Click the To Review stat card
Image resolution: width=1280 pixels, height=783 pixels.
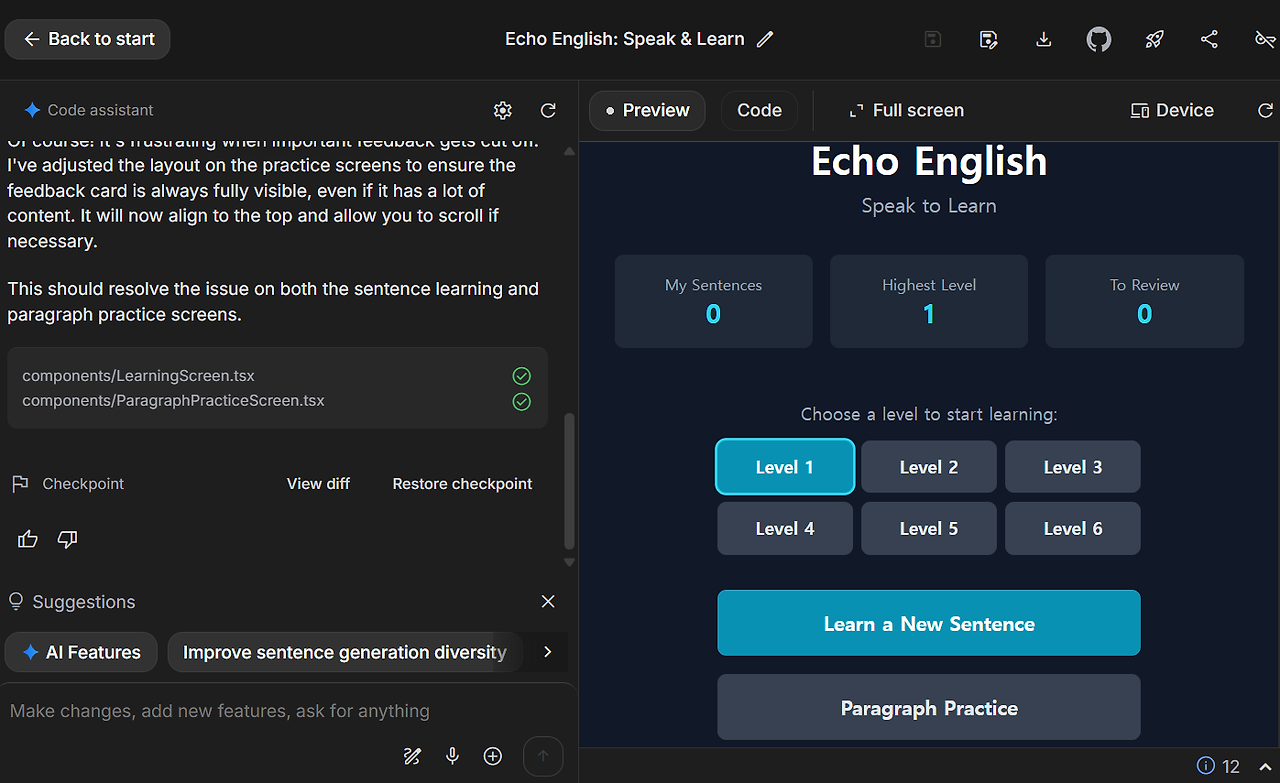[x=1145, y=301]
